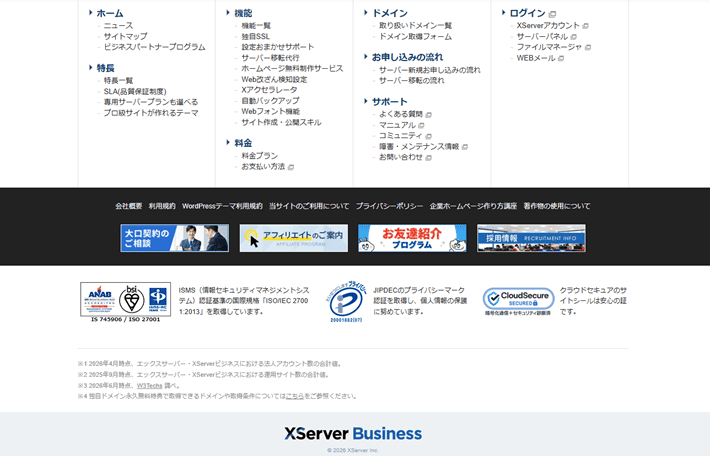The height and width of the screenshot is (456, 710).
Task: Open the ニュース link
Action: [118, 25]
